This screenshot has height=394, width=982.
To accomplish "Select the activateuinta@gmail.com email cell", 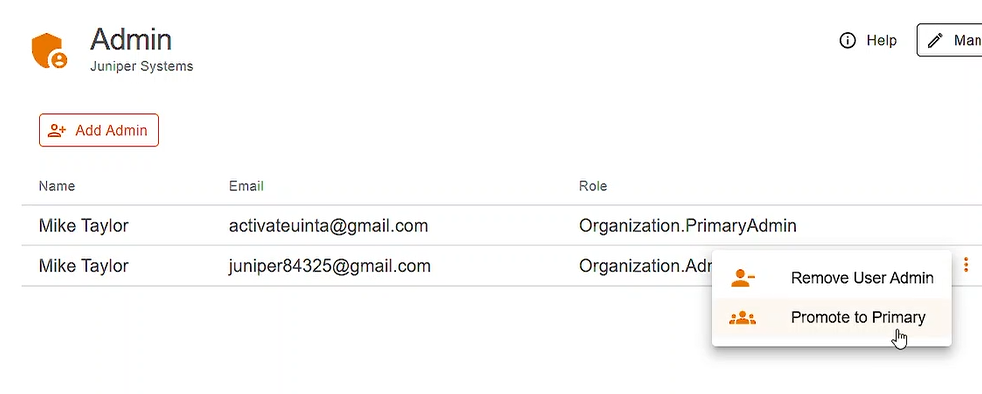I will pos(329,226).
